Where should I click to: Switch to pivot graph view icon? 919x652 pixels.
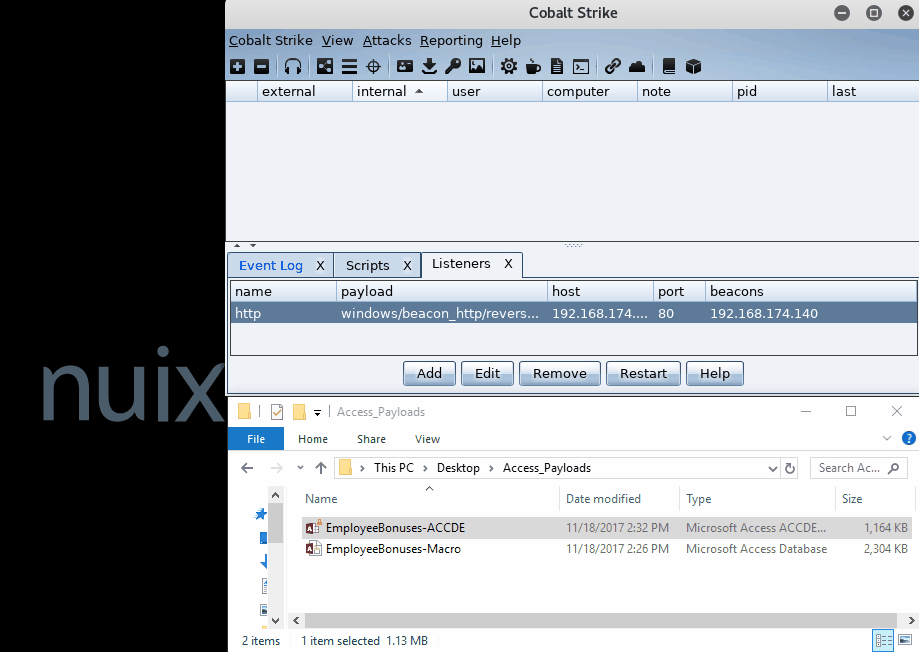[325, 67]
